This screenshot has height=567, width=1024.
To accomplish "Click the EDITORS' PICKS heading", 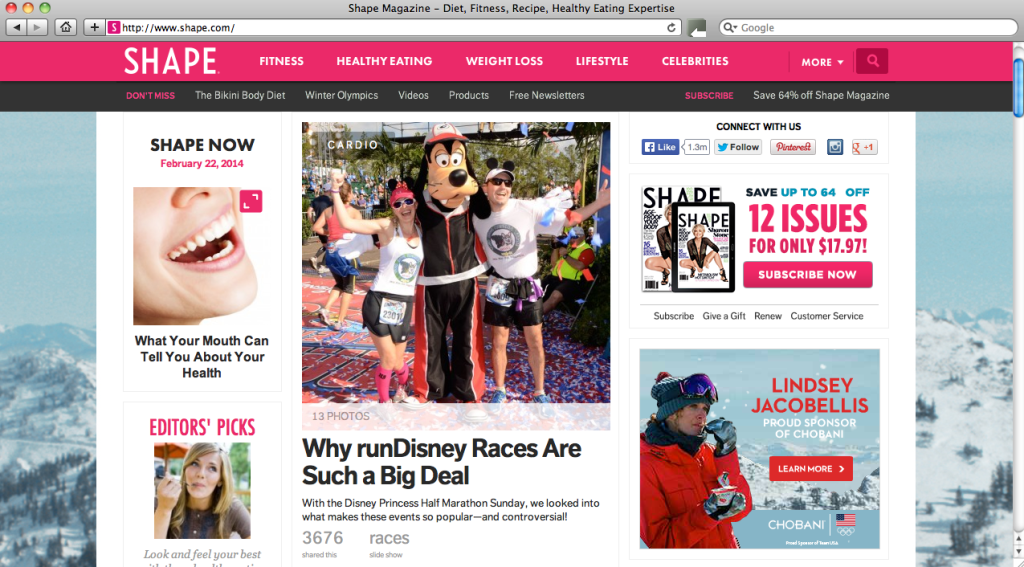I will [202, 428].
